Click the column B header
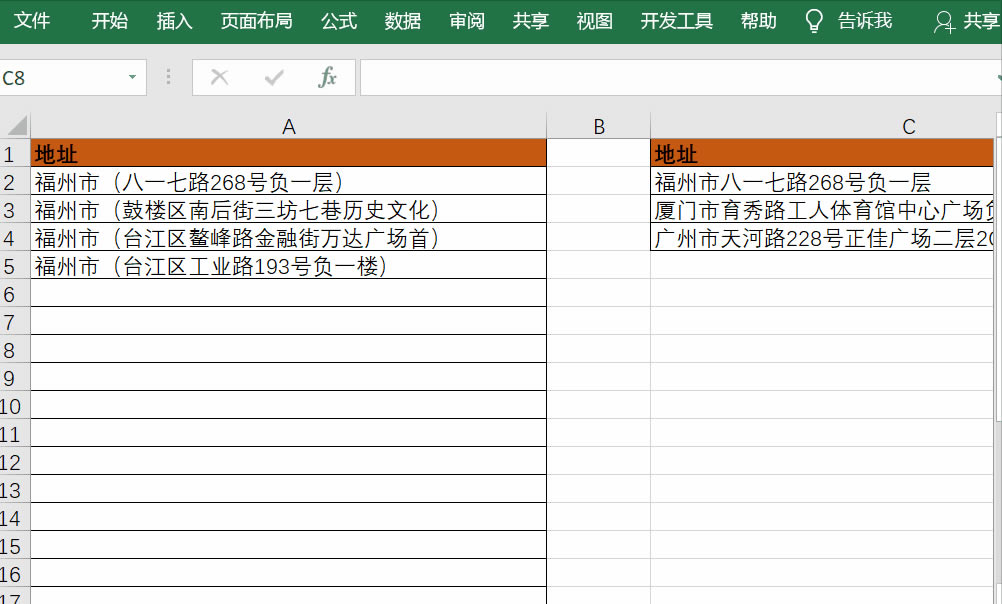 click(599, 125)
